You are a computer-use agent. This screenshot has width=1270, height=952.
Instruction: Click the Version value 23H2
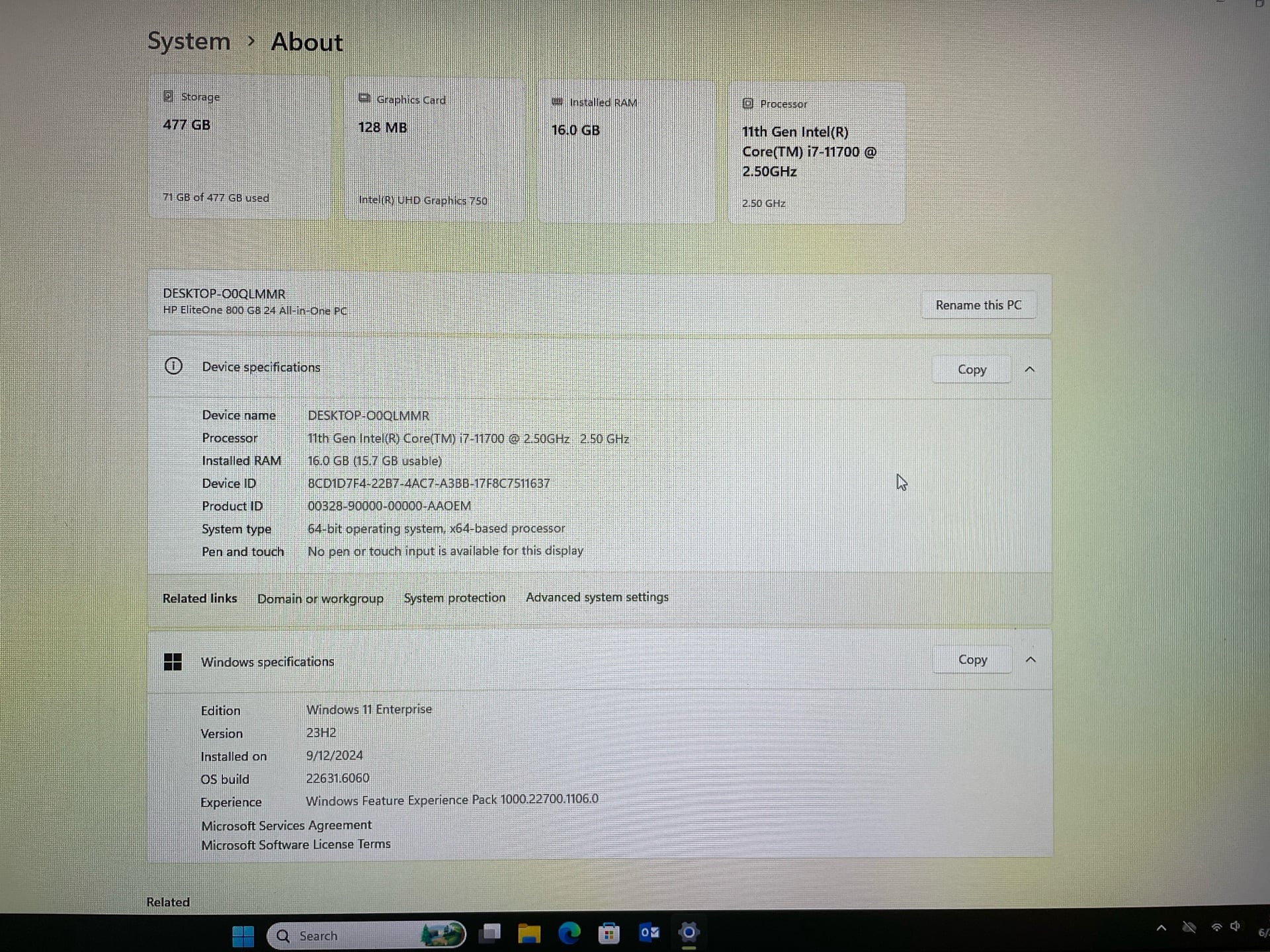click(321, 733)
